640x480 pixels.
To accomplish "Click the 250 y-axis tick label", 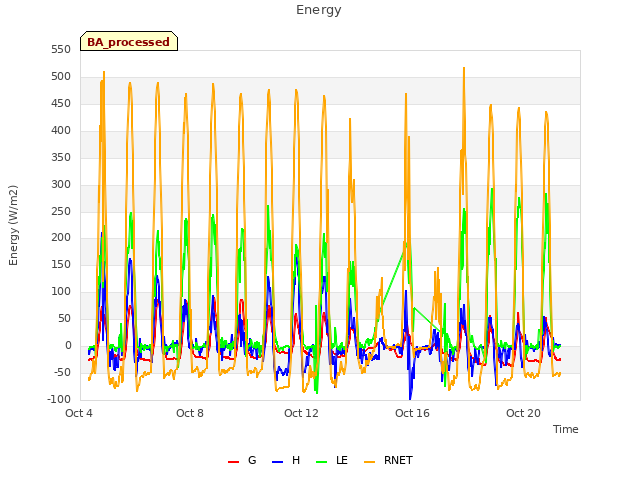I will pos(61,211).
